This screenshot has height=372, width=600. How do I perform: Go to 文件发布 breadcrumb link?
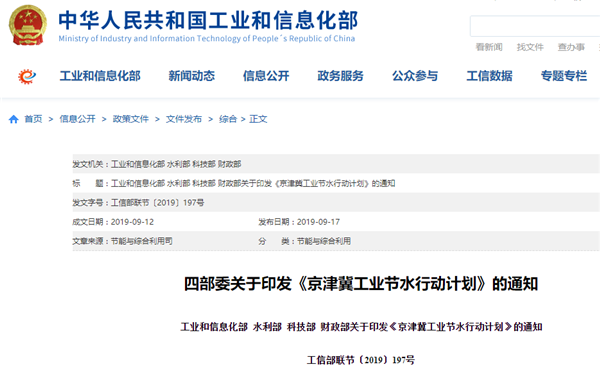(184, 119)
